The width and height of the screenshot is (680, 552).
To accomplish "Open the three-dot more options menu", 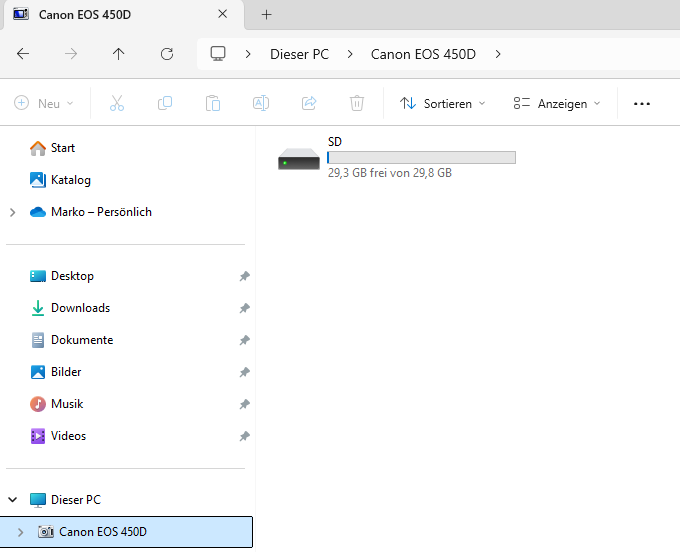I will [x=642, y=104].
